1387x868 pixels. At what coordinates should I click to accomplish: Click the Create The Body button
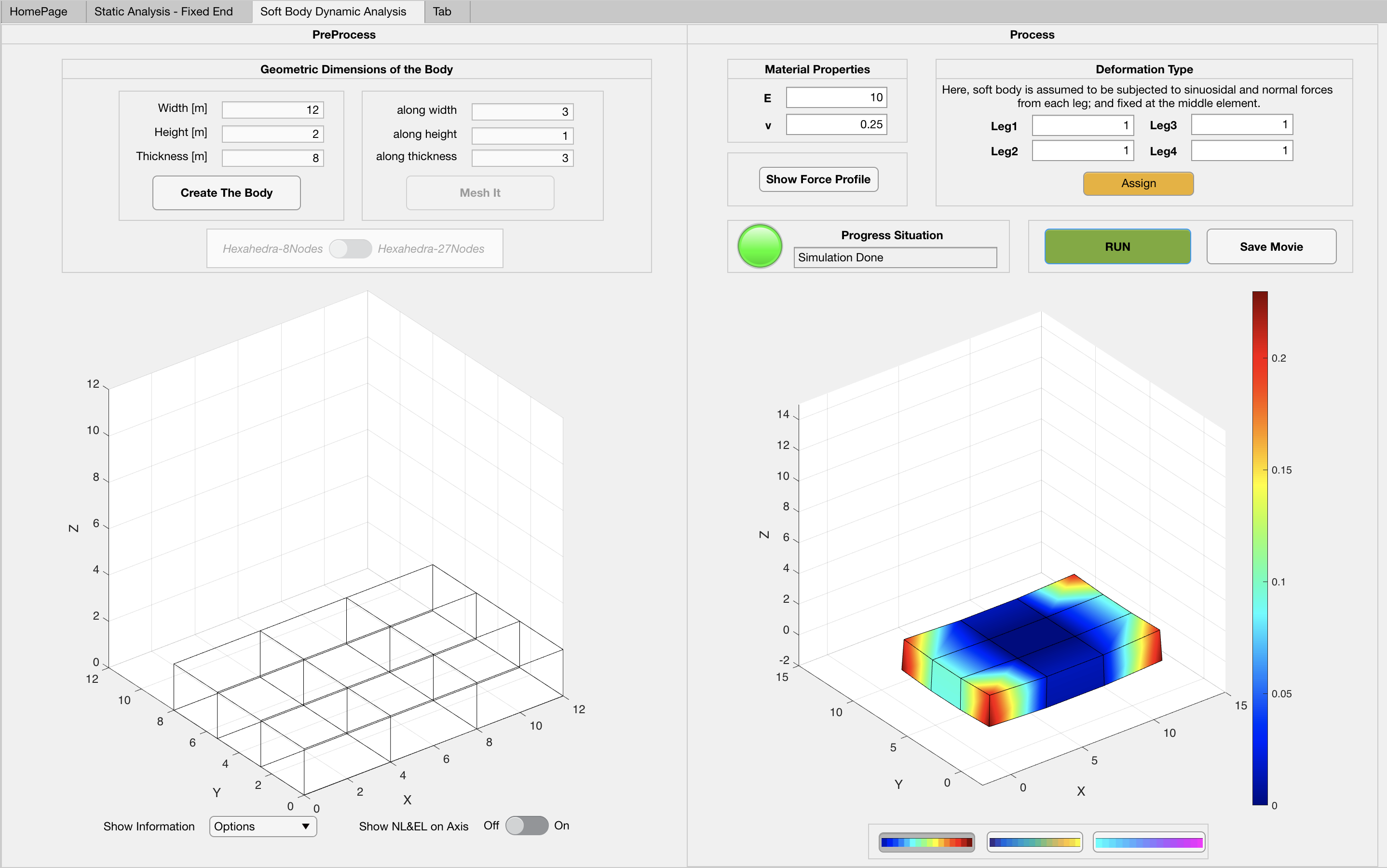tap(226, 192)
